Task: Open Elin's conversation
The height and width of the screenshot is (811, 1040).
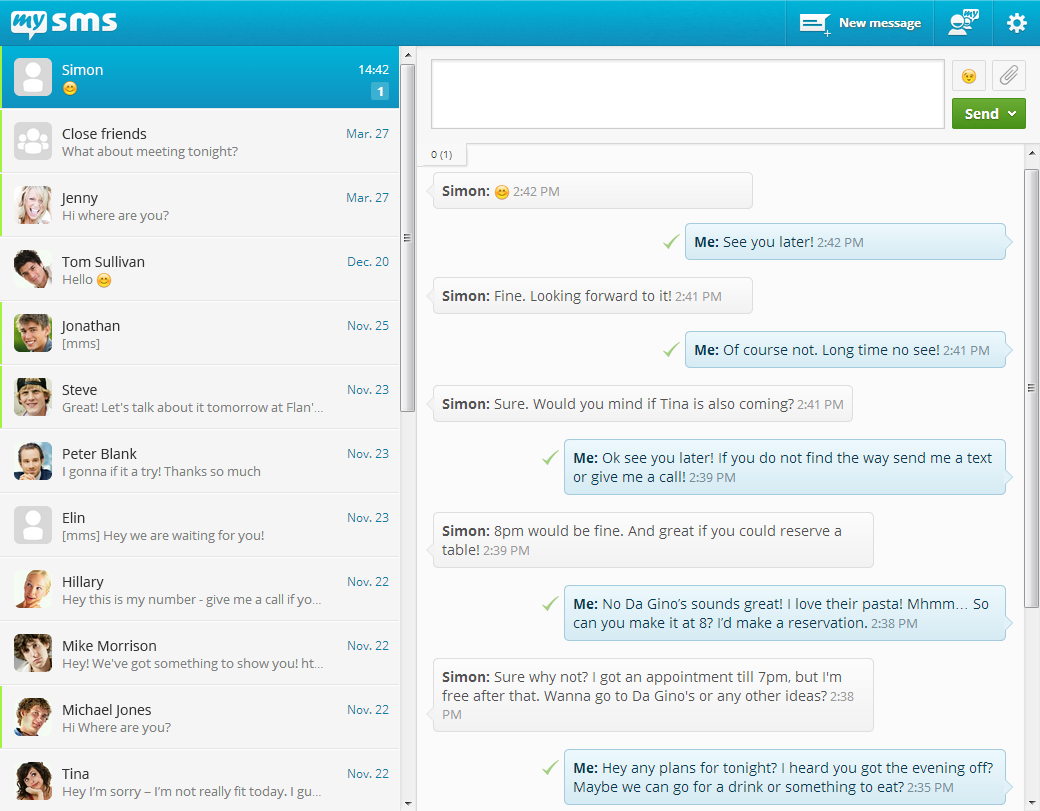Action: 200,526
